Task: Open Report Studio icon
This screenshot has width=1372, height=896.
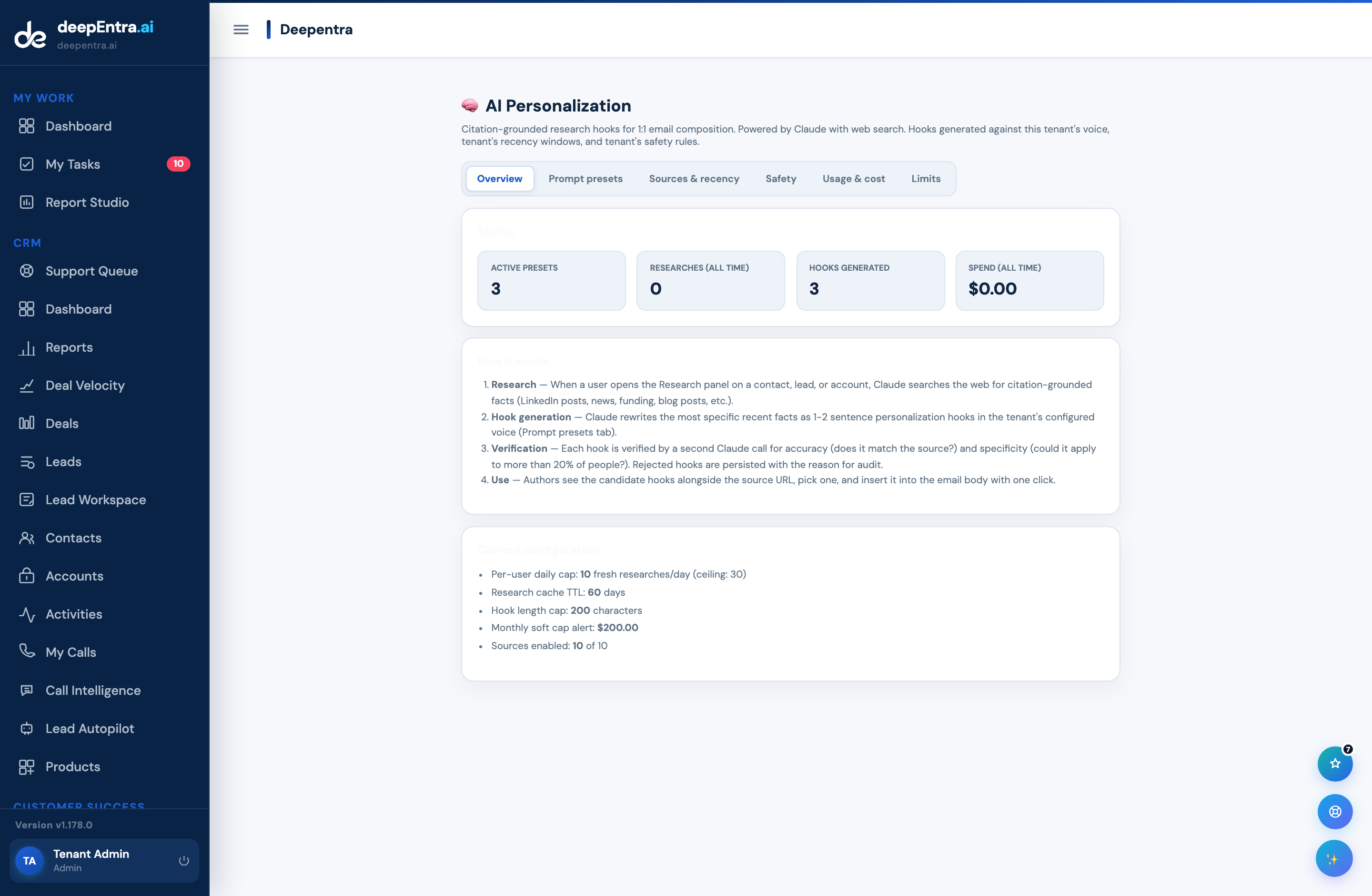Action: pos(27,203)
